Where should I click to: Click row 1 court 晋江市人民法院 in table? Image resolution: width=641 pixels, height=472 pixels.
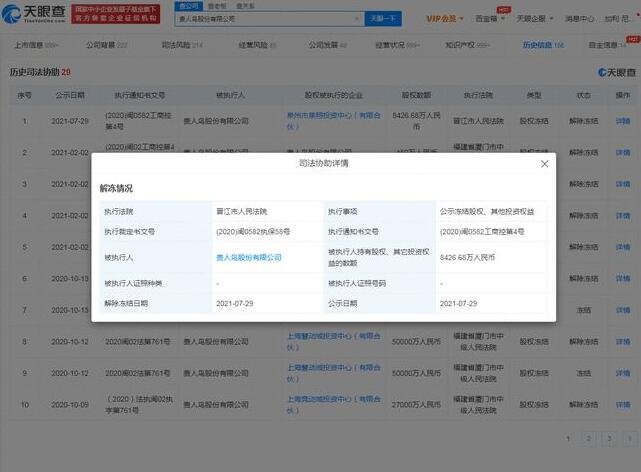(x=478, y=121)
